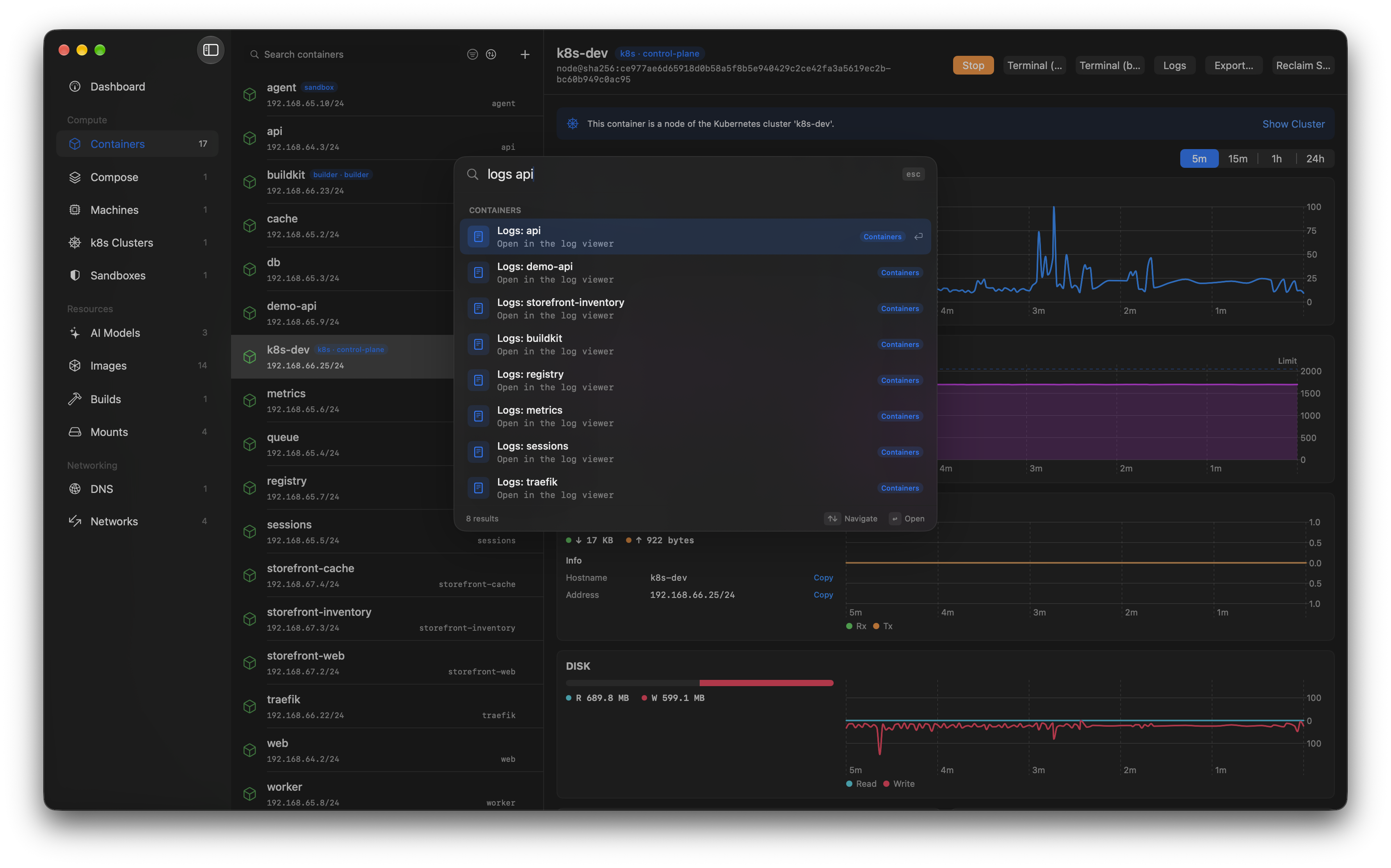Switch graphs to 24h range
Viewport: 1391px width, 868px height.
point(1315,159)
